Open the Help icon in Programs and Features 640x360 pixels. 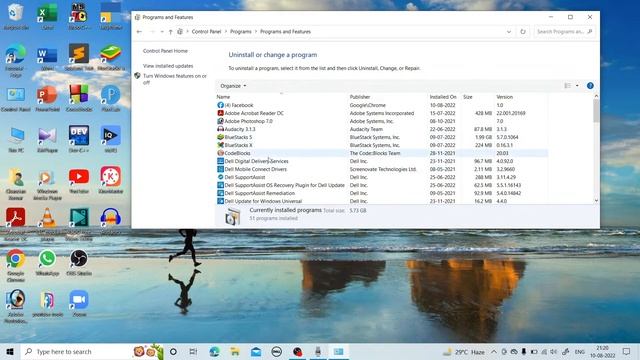tap(590, 86)
